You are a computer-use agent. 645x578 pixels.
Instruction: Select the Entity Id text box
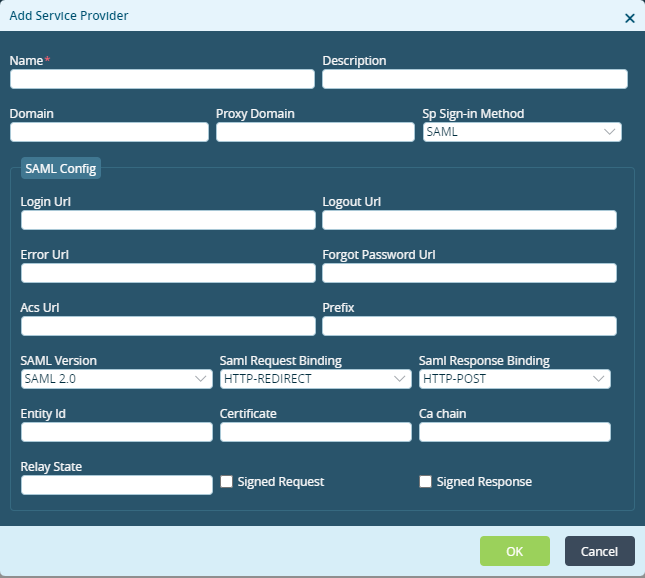117,432
